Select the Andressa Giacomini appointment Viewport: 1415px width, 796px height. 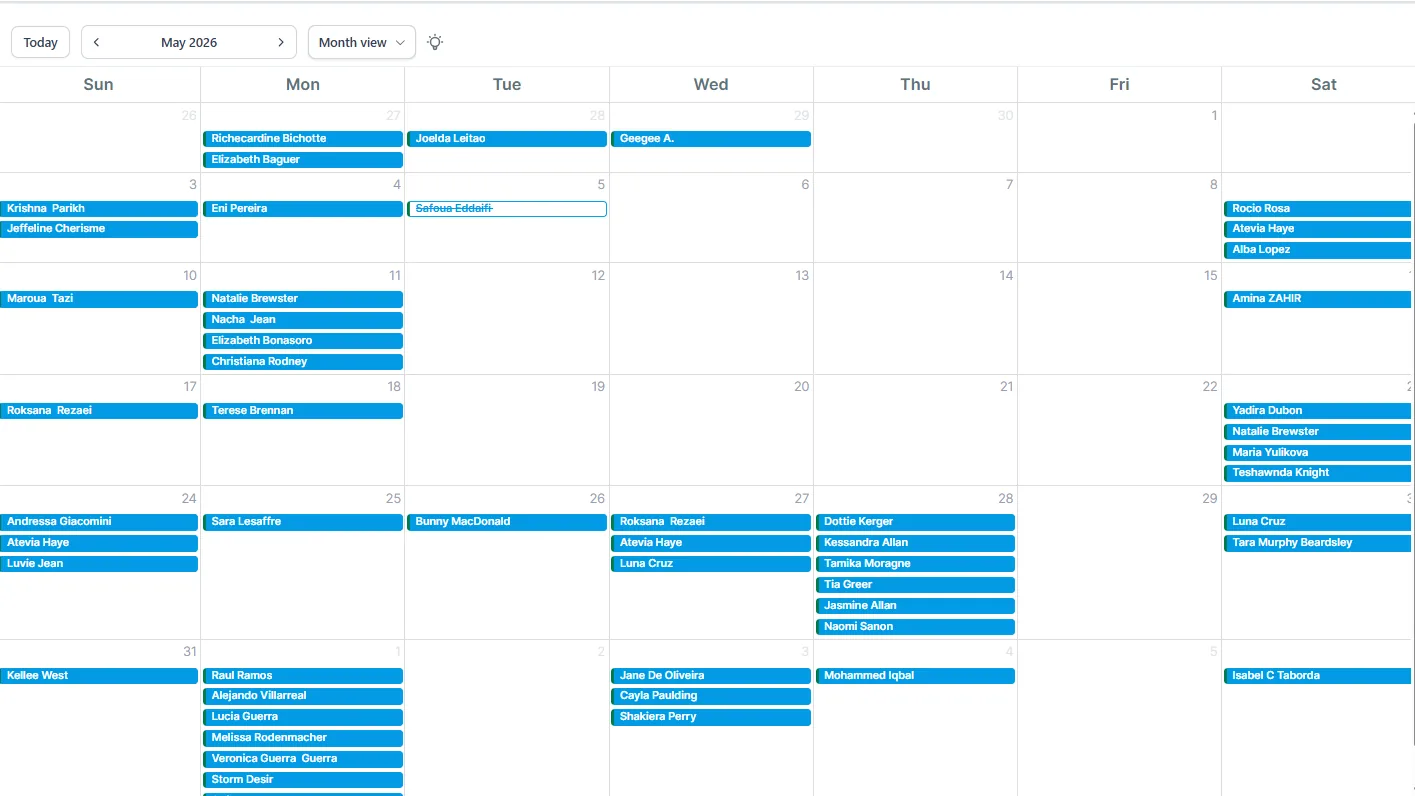tap(99, 522)
